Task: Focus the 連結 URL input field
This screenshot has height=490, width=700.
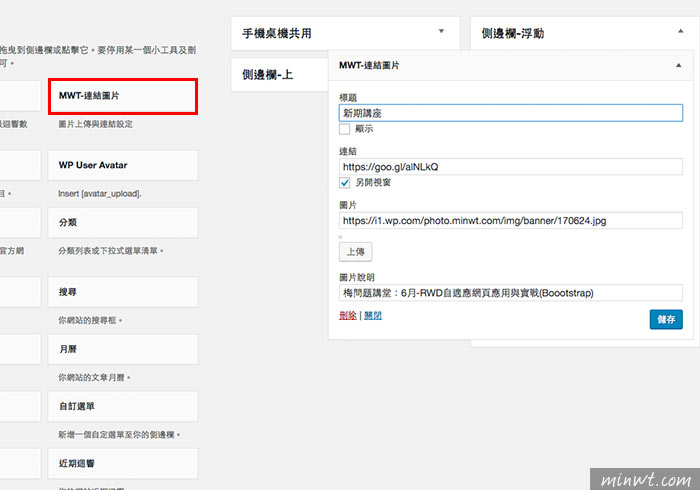Action: pyautogui.click(x=511, y=166)
